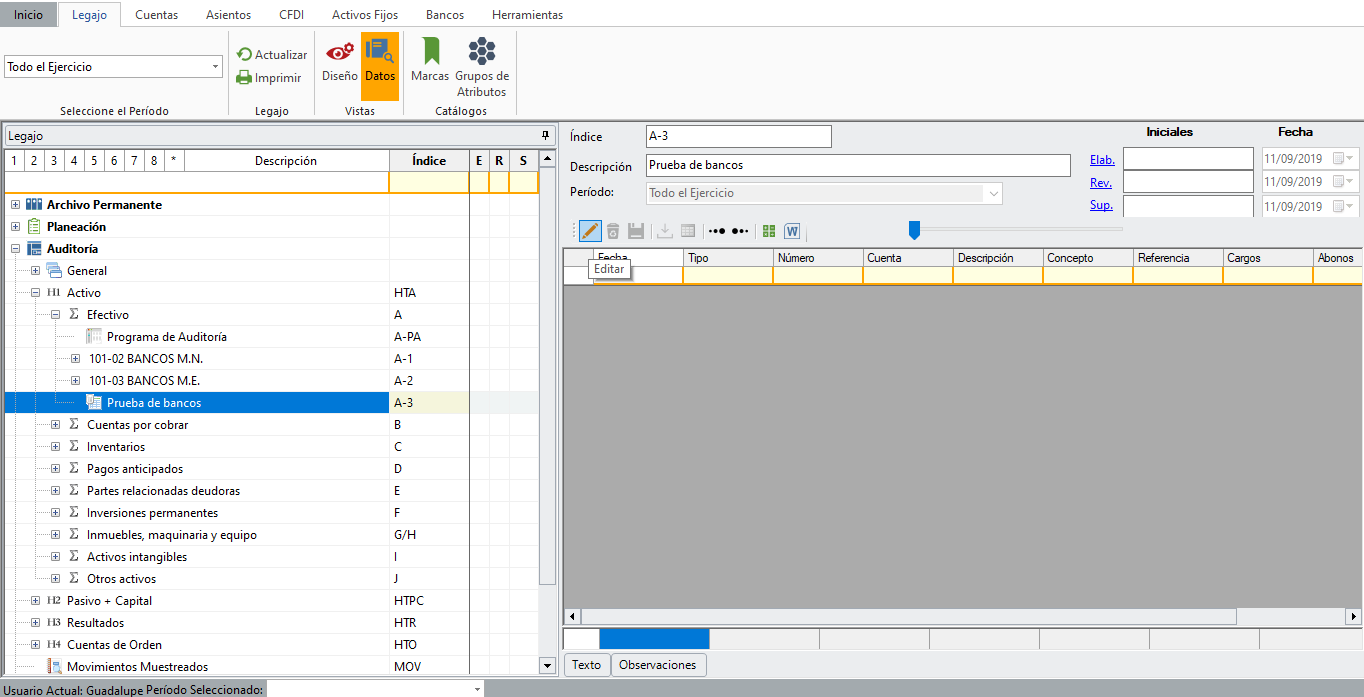
Task: Click the Actualizar refresh button
Action: pyautogui.click(x=271, y=55)
